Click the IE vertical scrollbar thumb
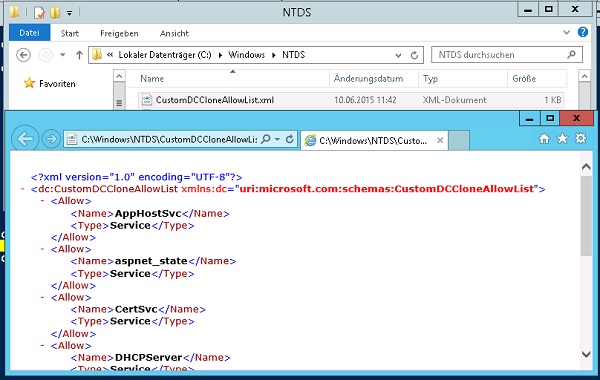600x380 pixels. pyautogui.click(x=586, y=216)
